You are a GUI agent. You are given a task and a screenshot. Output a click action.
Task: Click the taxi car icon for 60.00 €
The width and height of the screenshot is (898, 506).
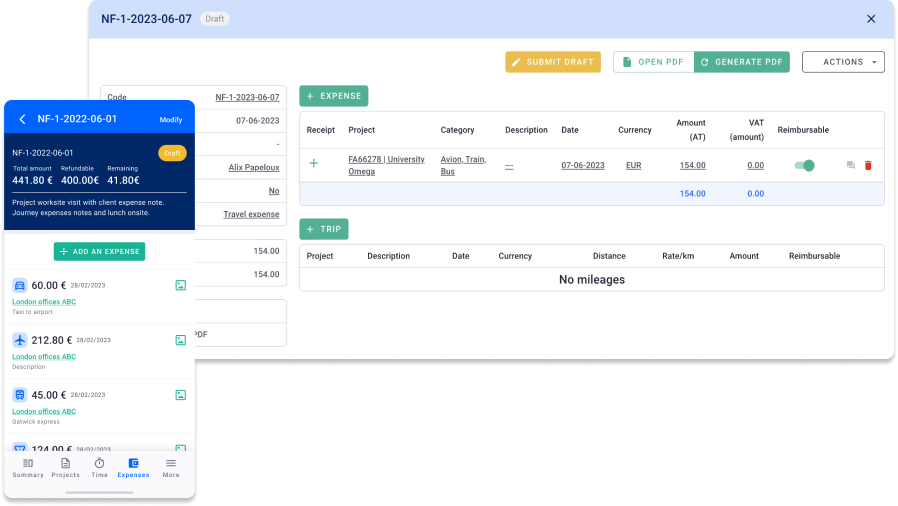tap(19, 285)
